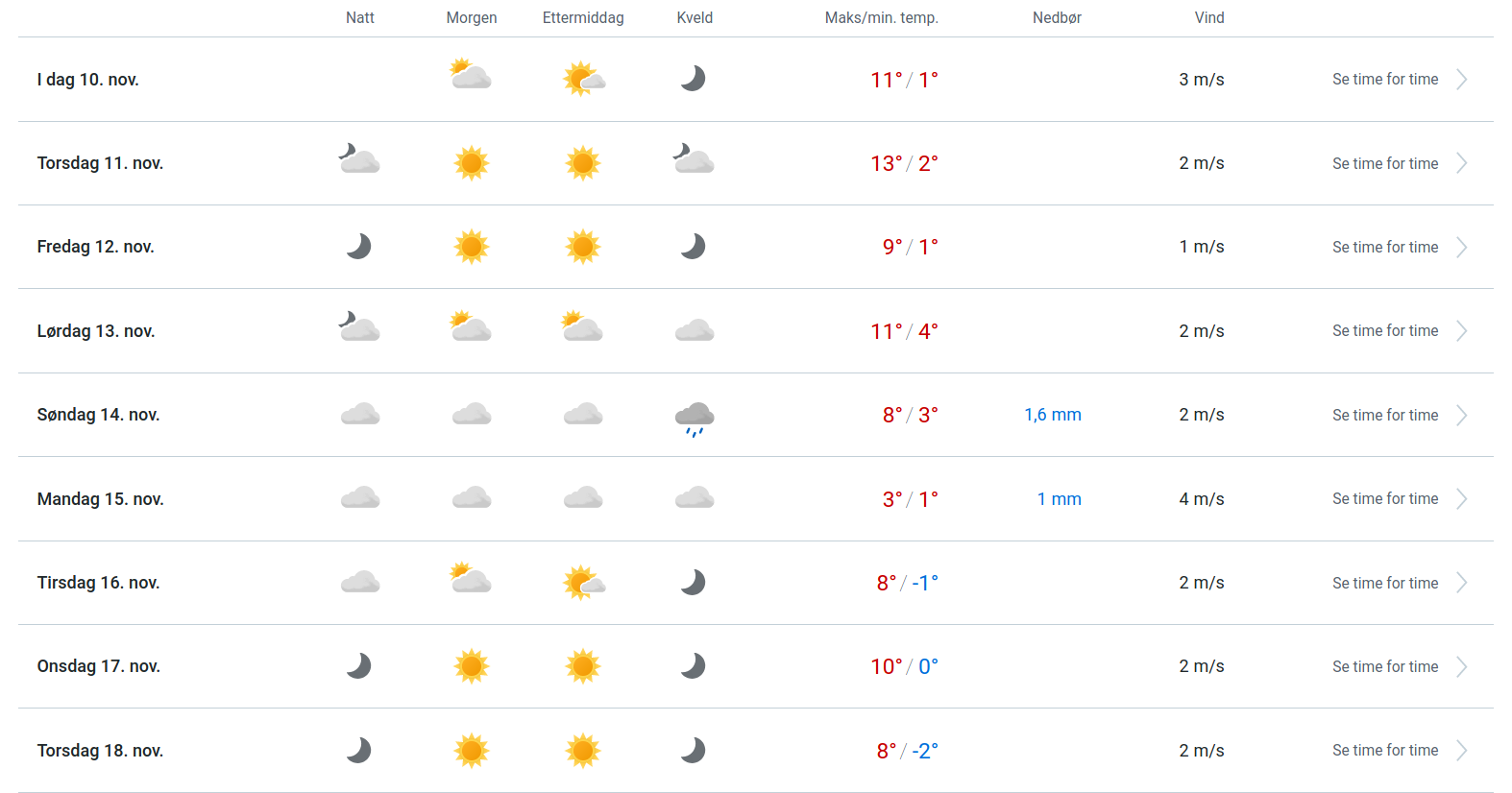Open 'Se time for time' for Onsdag 17. nov.
Screen dimensions: 1512x793
point(1384,667)
